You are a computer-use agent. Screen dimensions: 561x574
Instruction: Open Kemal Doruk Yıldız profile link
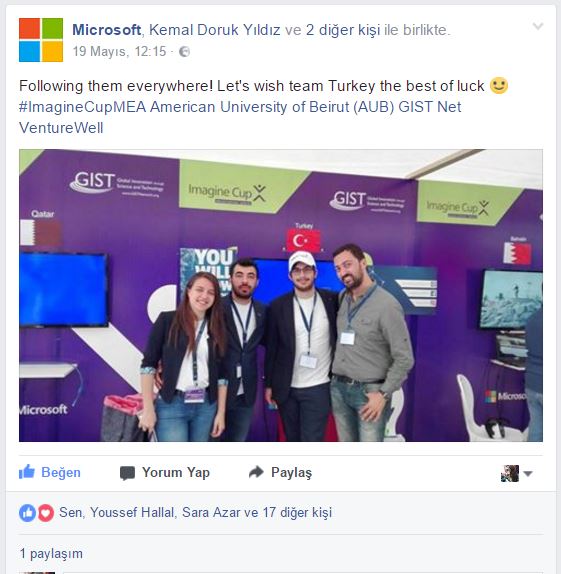(x=215, y=30)
